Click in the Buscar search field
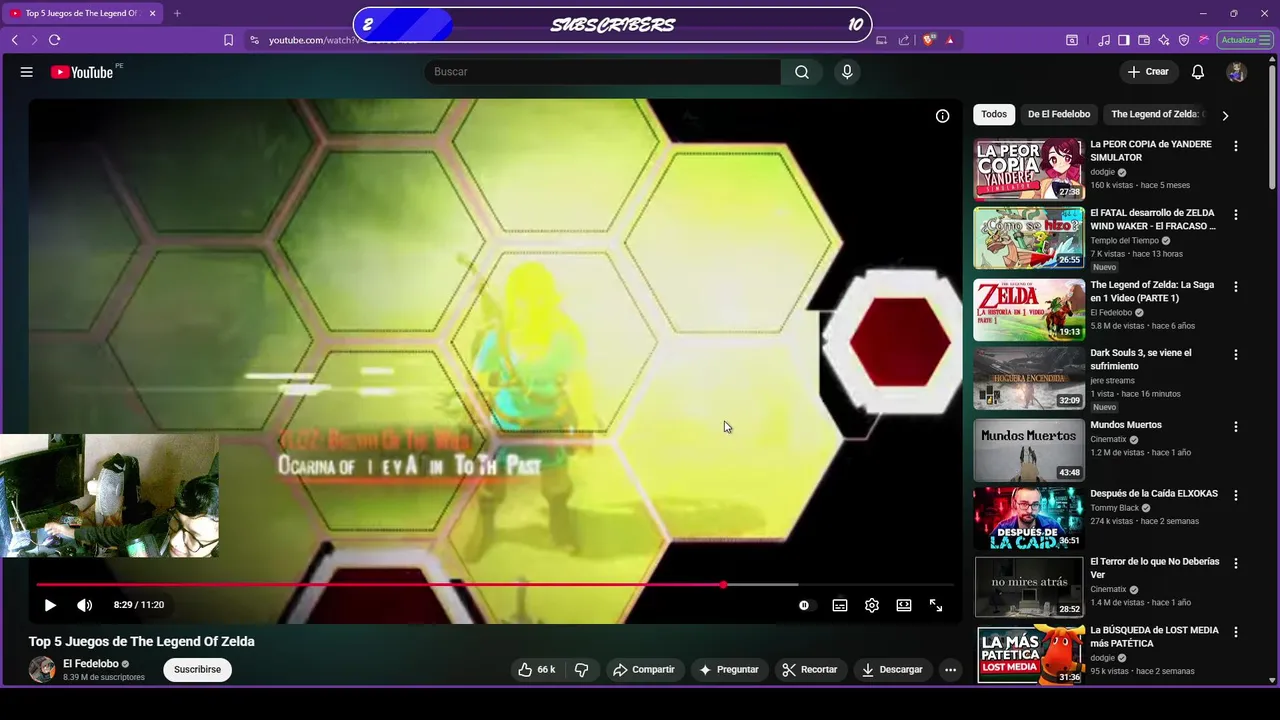This screenshot has width=1280, height=720. pyautogui.click(x=603, y=72)
